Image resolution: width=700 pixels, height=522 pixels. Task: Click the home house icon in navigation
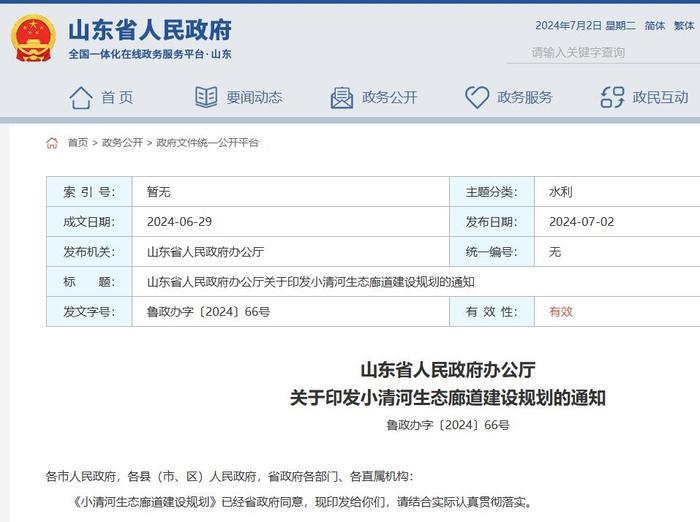point(81,97)
